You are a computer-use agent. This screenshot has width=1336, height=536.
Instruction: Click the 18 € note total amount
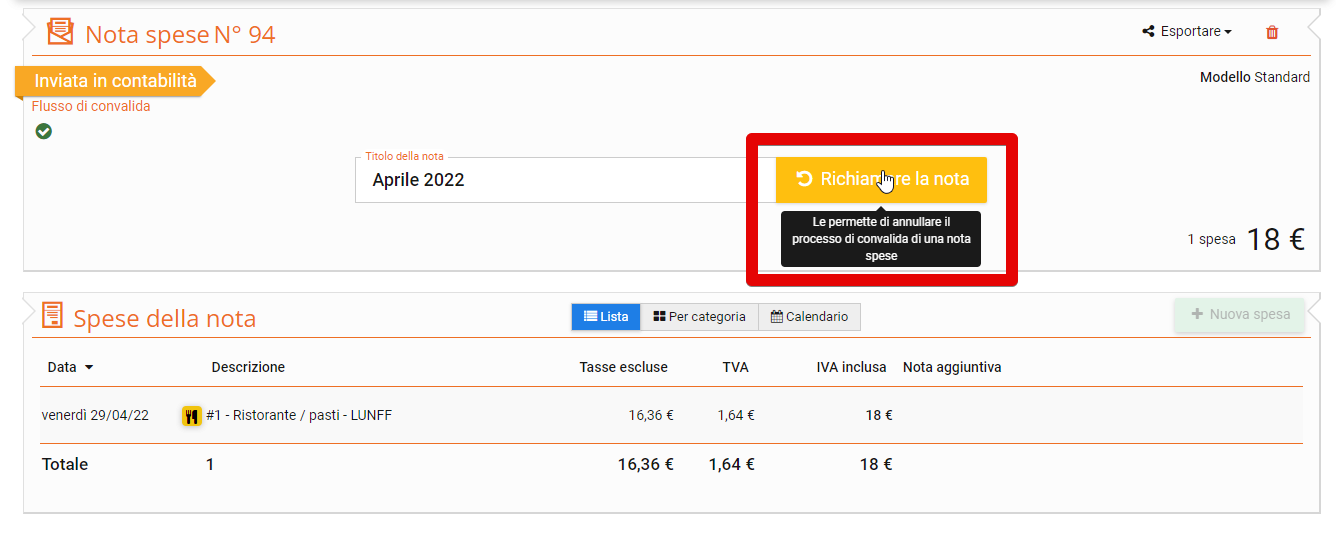click(x=1275, y=239)
